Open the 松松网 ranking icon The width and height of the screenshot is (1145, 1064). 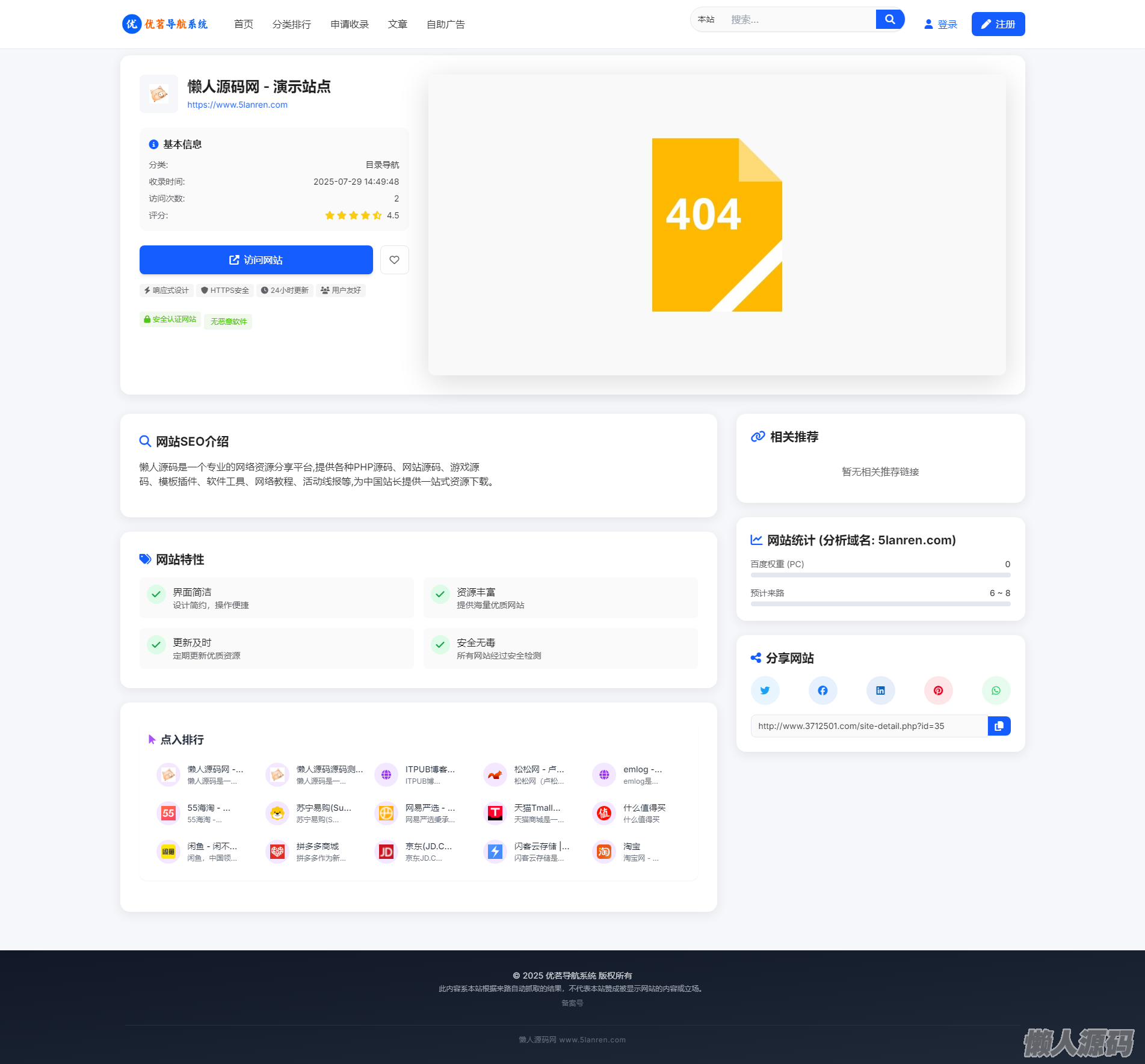pos(495,775)
